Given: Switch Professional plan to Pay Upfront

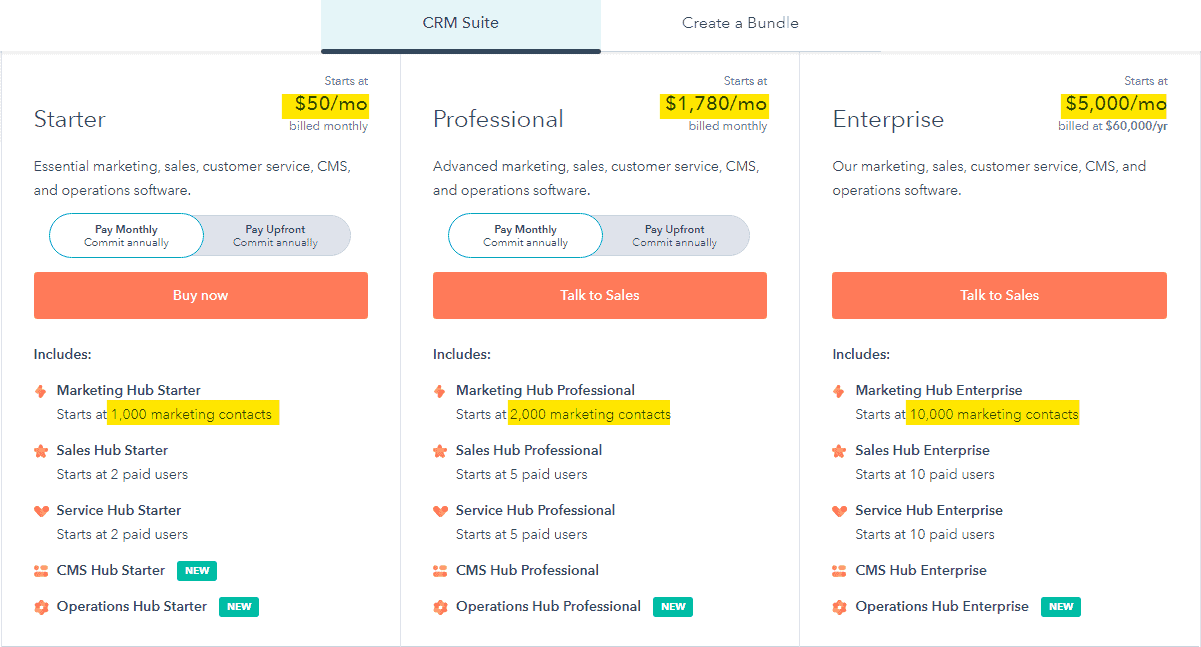Looking at the screenshot, I should (x=674, y=236).
